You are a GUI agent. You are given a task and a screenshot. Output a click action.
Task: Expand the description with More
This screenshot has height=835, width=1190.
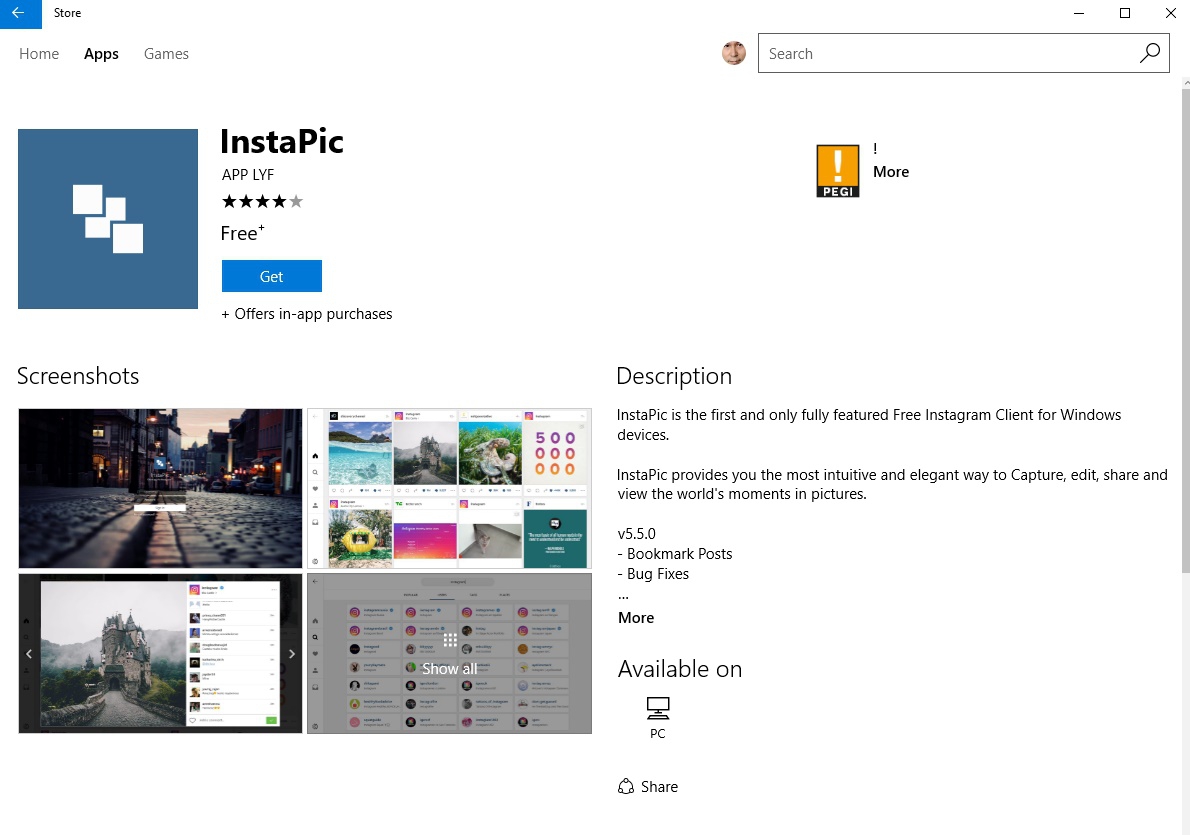click(636, 618)
